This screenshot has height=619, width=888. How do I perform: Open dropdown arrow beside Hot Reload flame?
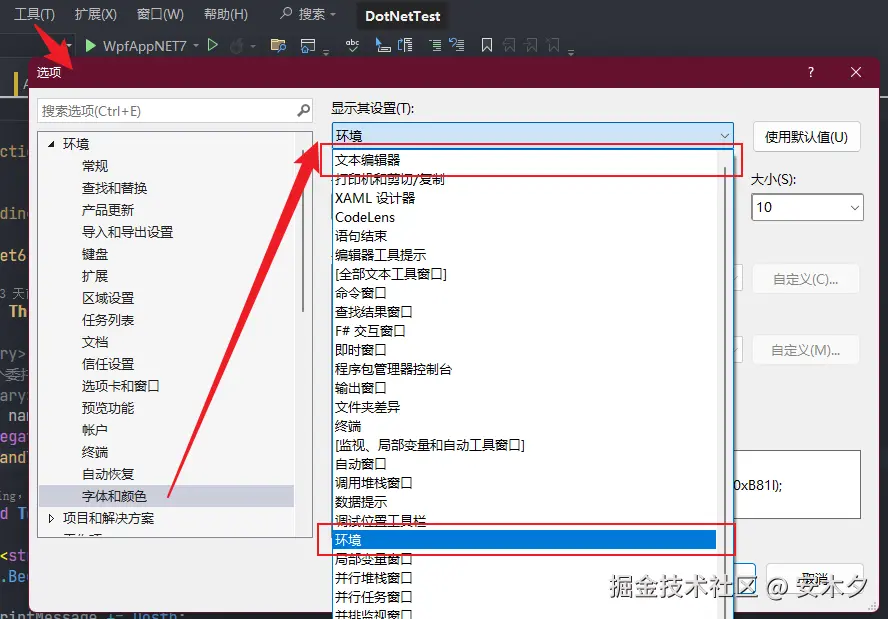click(x=253, y=46)
